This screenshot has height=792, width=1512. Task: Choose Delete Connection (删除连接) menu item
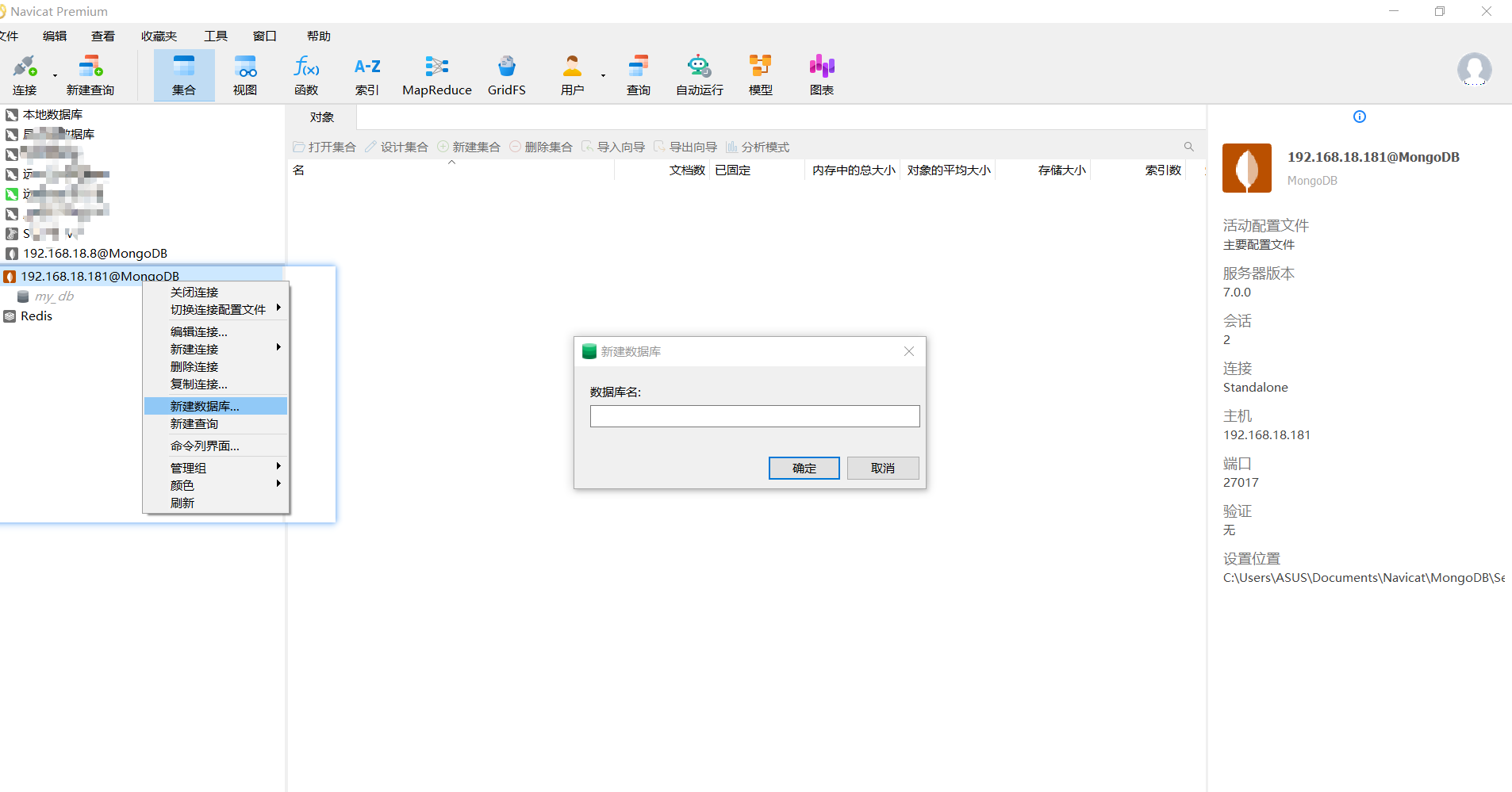[x=216, y=366]
